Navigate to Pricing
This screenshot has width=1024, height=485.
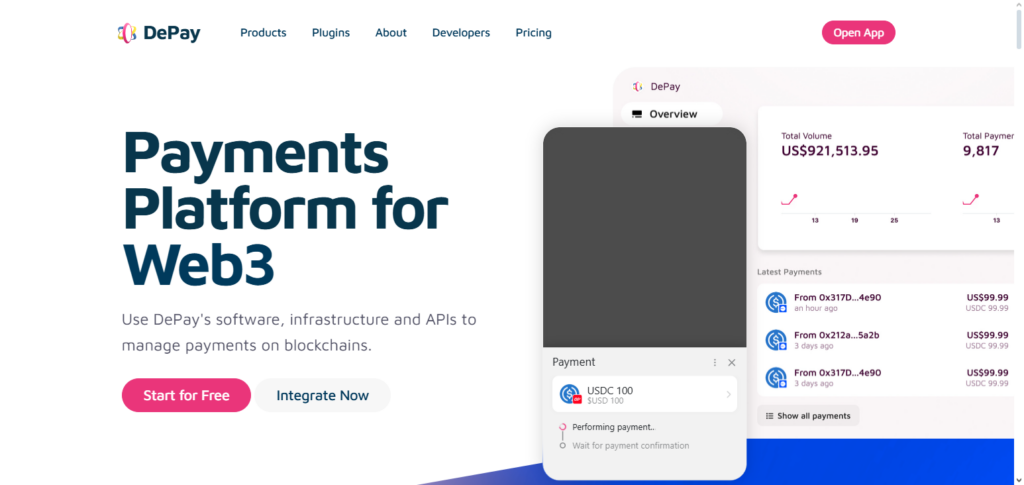tap(533, 33)
